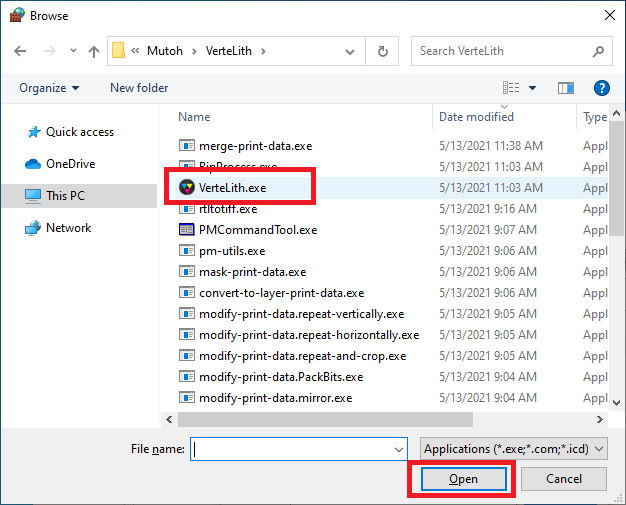Screen dimensions: 626x505
Task: Change view layout icon
Action: click(x=511, y=87)
